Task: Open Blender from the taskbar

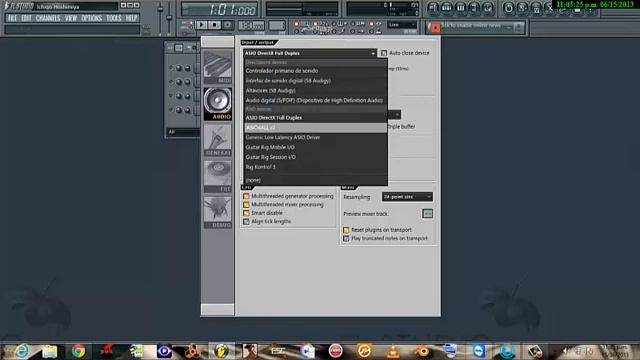Action: click(x=423, y=351)
